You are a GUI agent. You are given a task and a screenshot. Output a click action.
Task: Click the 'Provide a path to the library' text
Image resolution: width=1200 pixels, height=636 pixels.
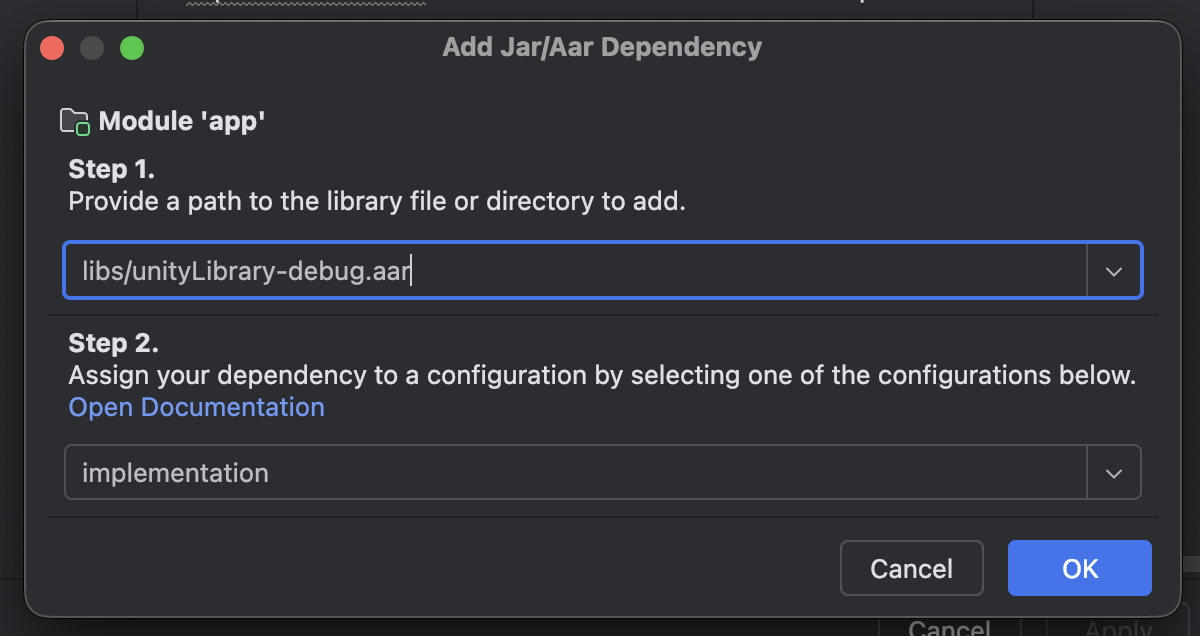point(377,201)
